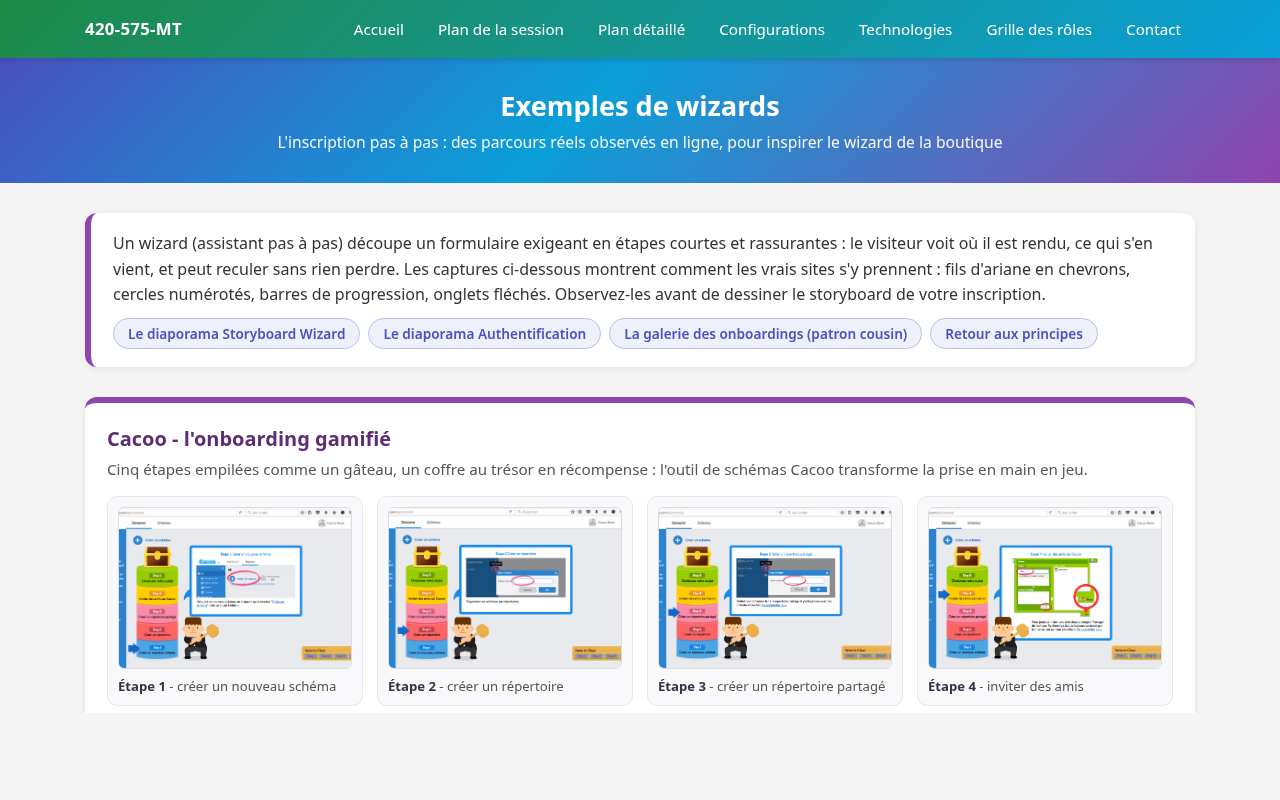This screenshot has height=800, width=1280.
Task: Open the Étape 1 Cacoo screenshot thumbnail
Action: pyautogui.click(x=235, y=588)
